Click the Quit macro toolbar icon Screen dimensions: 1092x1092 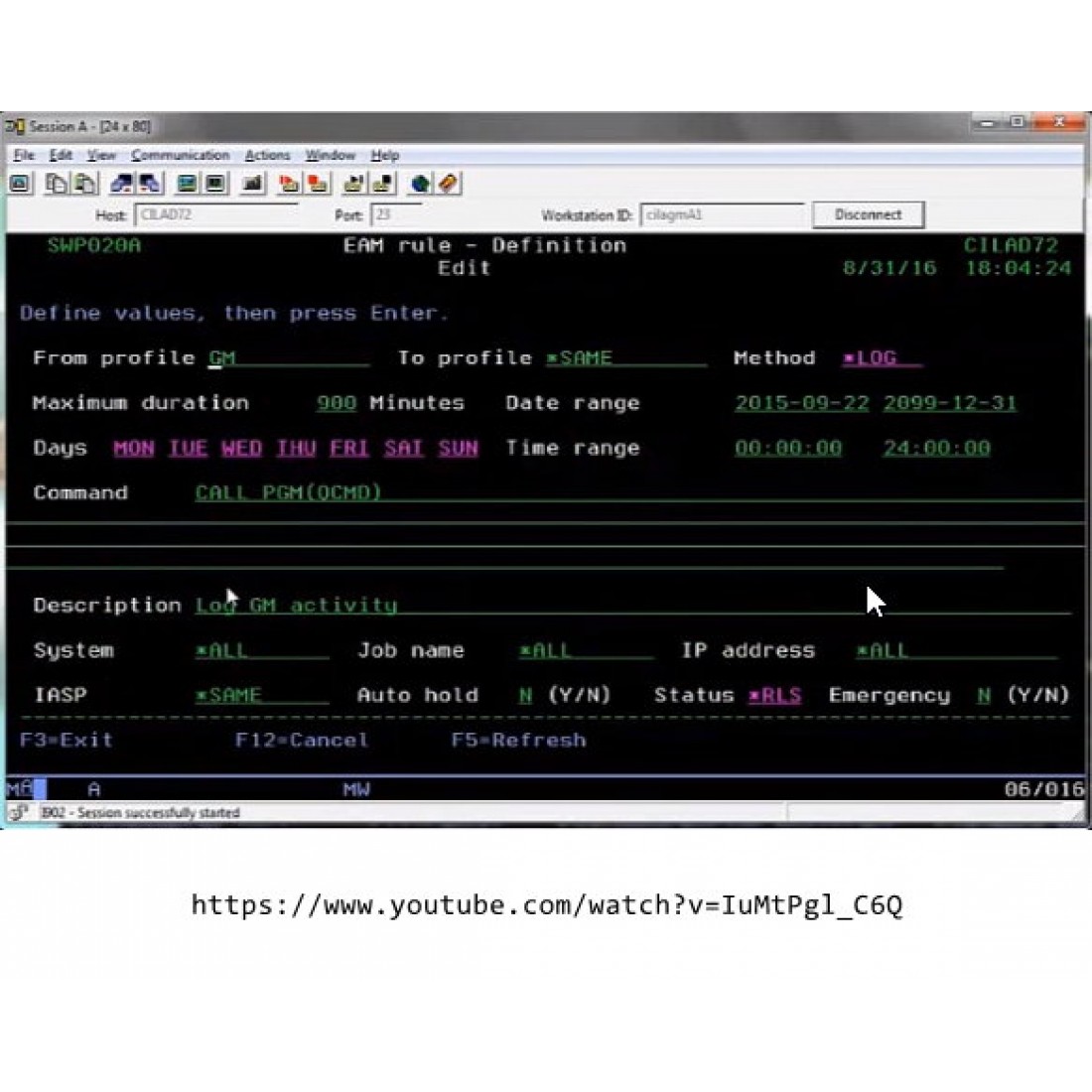(383, 184)
